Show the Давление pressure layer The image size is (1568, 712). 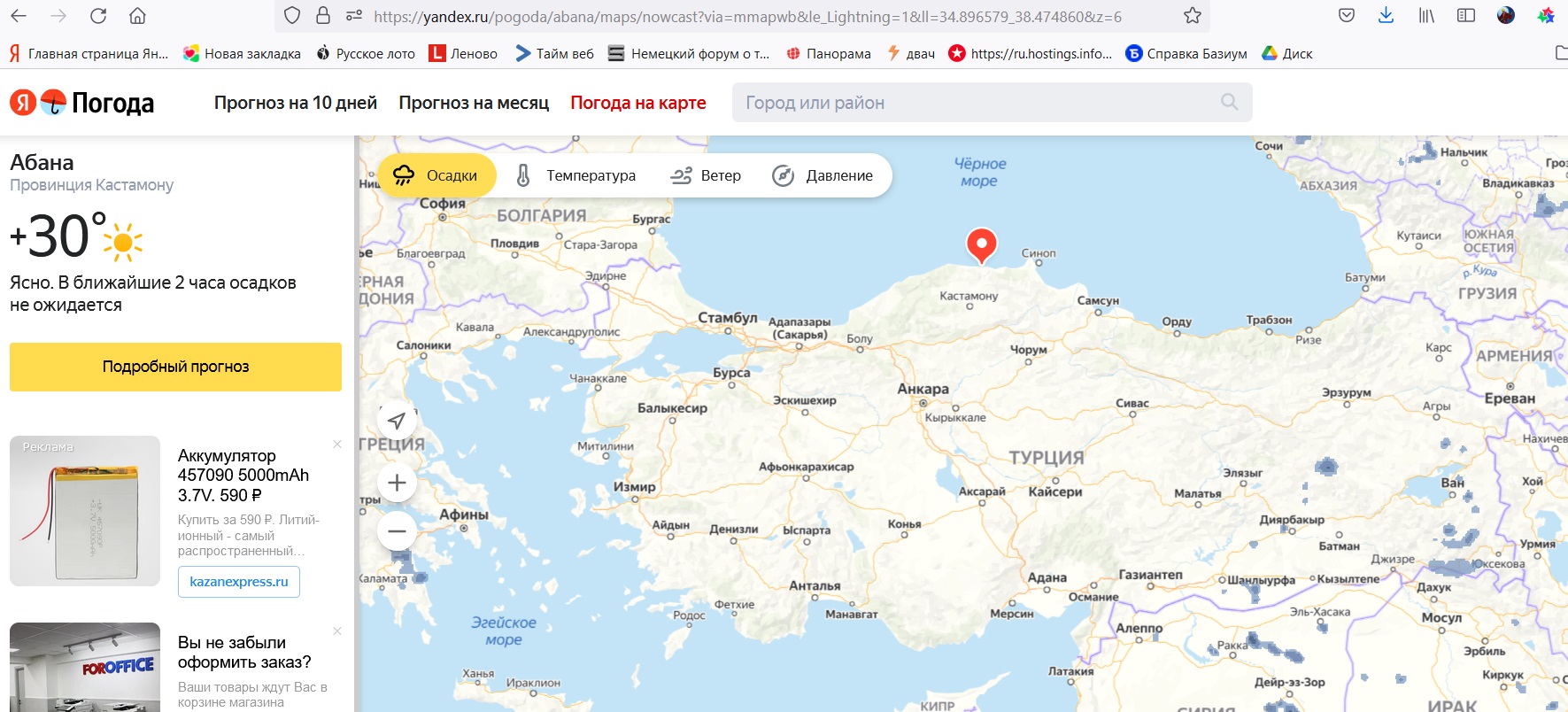(x=823, y=175)
